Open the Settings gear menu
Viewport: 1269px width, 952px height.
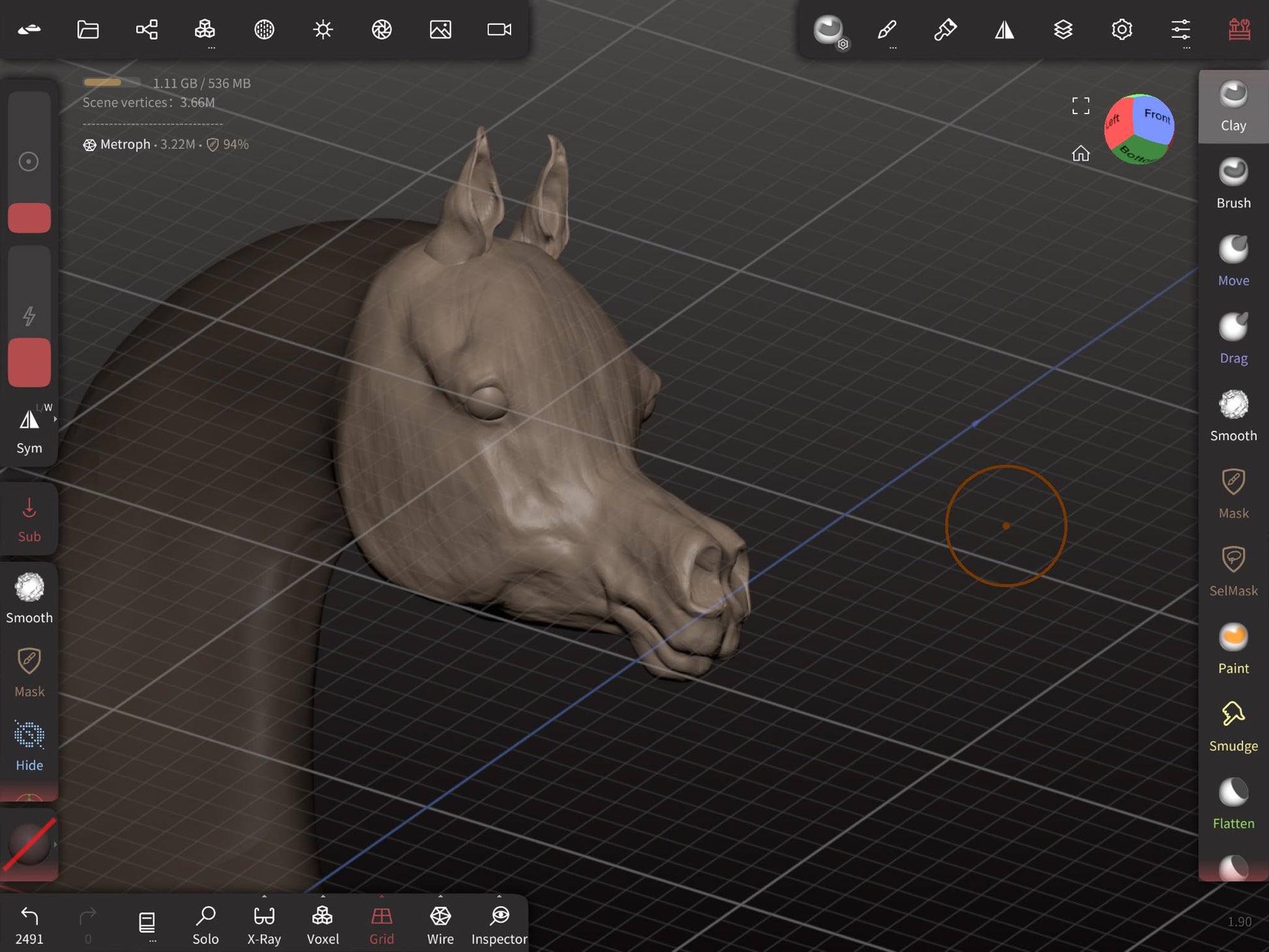[x=1122, y=29]
